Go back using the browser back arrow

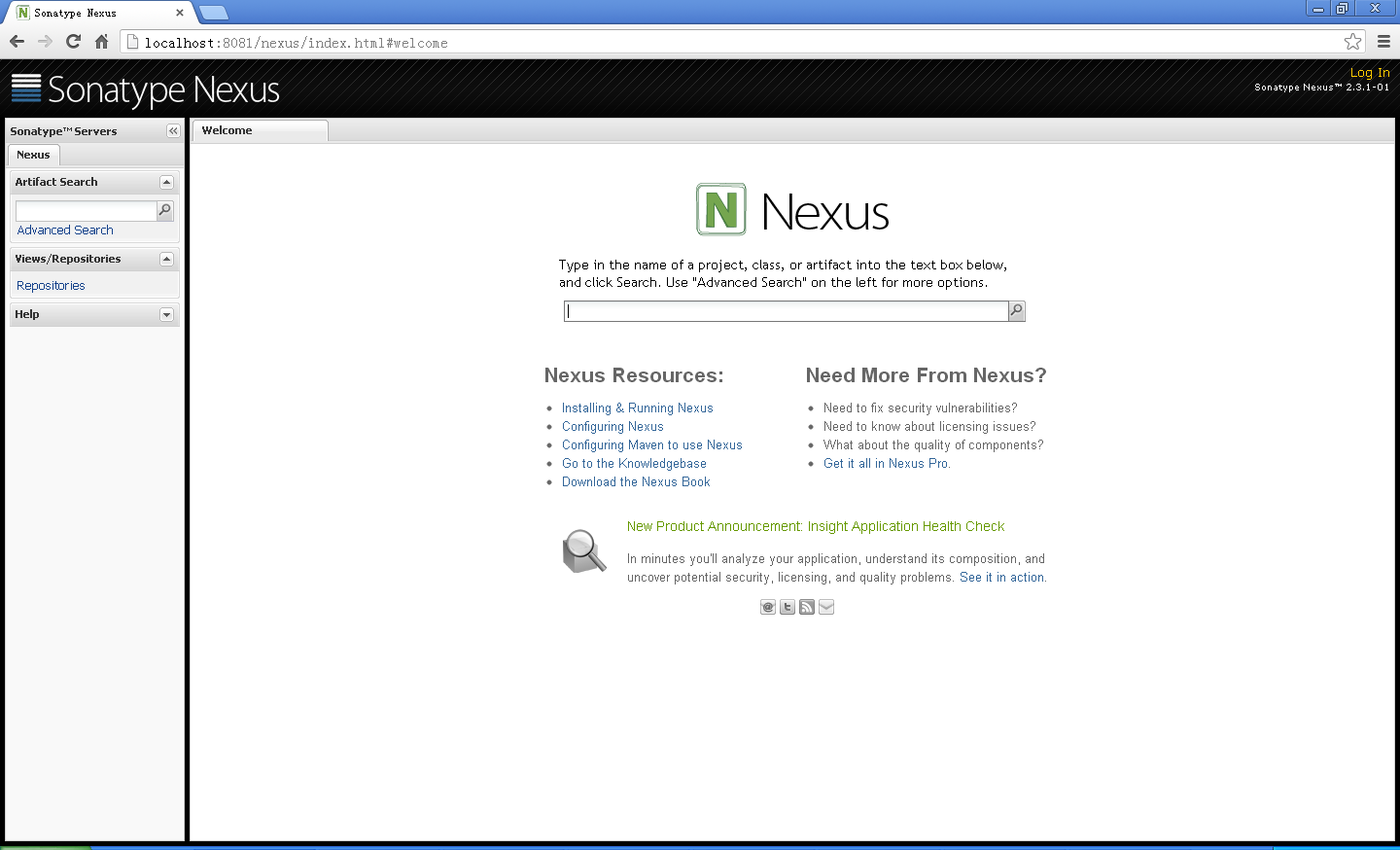pos(17,42)
